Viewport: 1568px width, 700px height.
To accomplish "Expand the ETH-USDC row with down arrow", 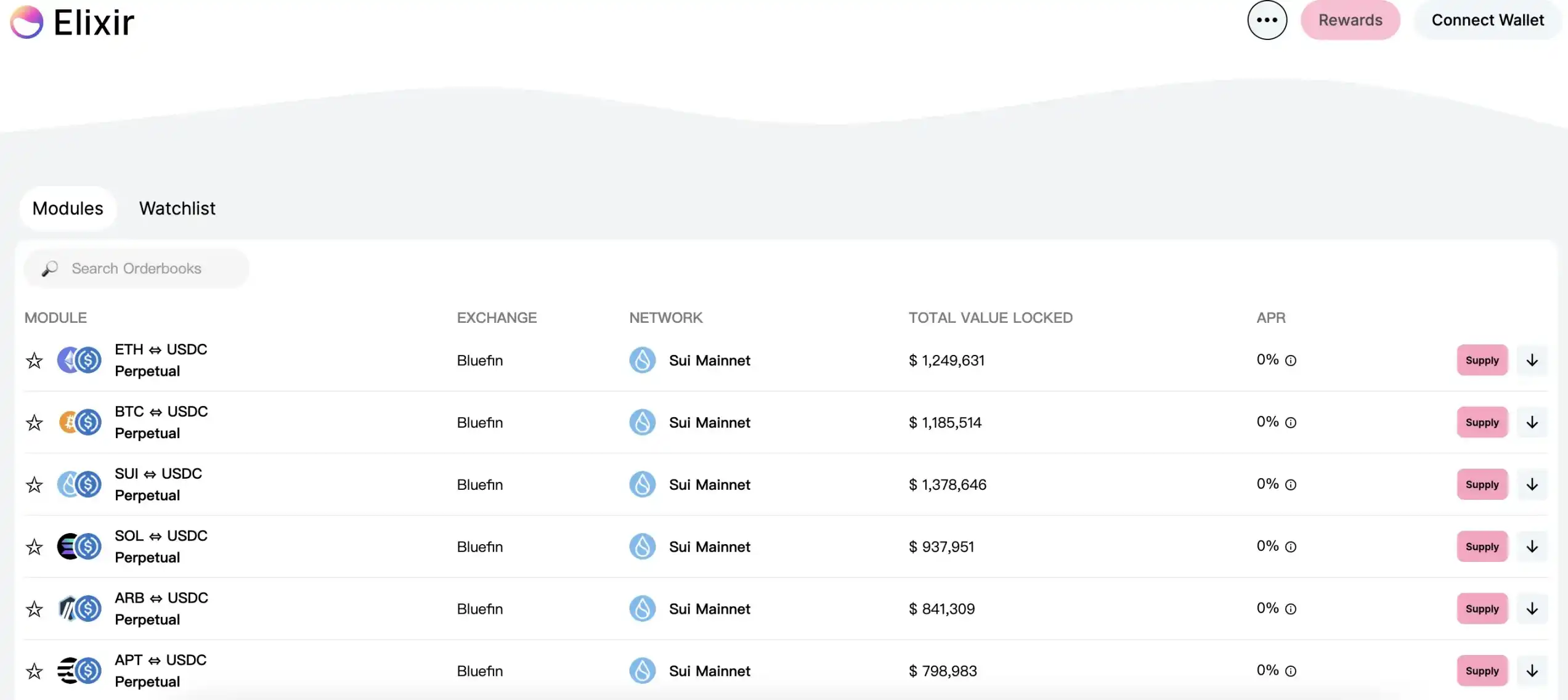I will [x=1532, y=360].
